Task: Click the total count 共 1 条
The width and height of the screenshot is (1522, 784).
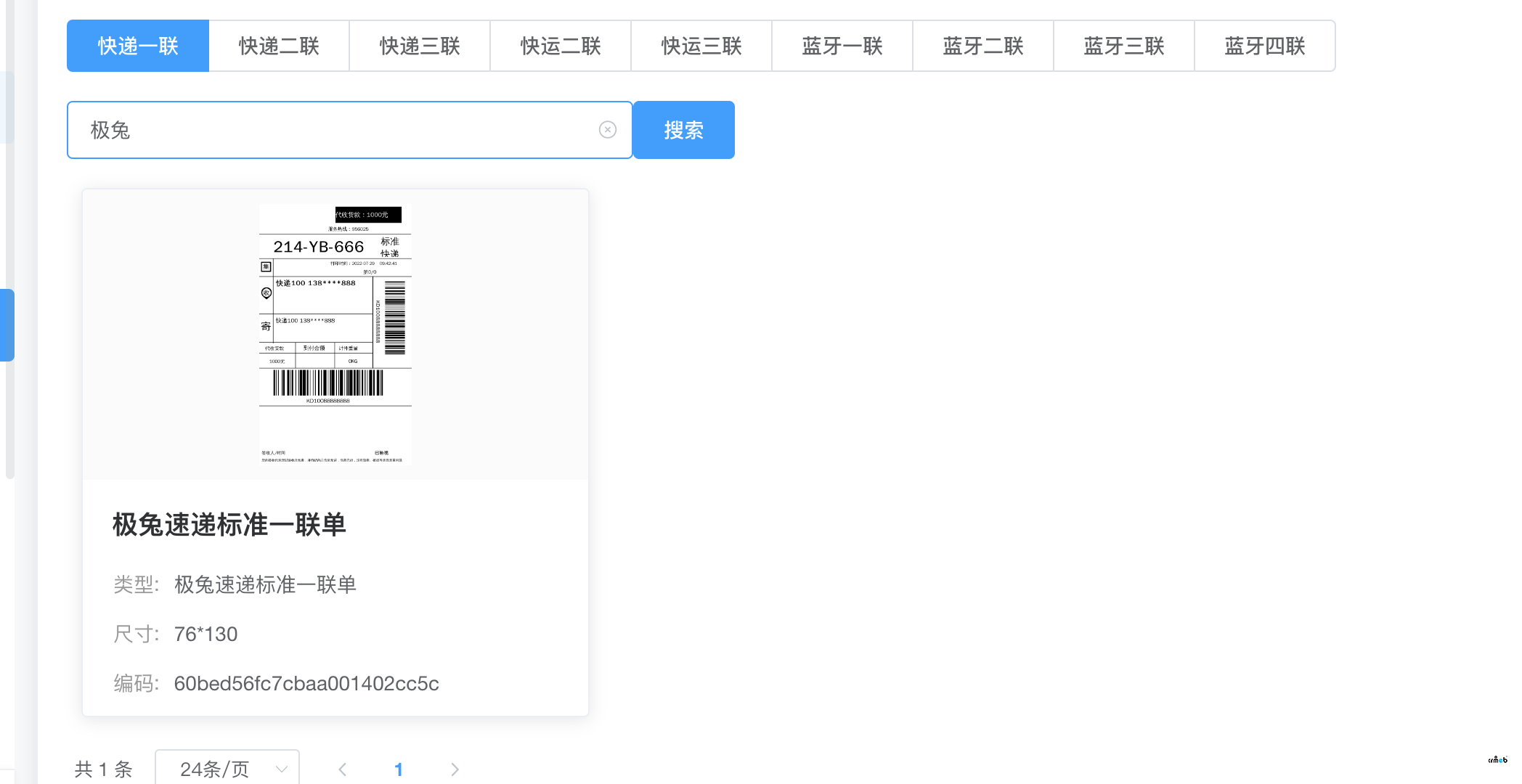Action: [103, 769]
